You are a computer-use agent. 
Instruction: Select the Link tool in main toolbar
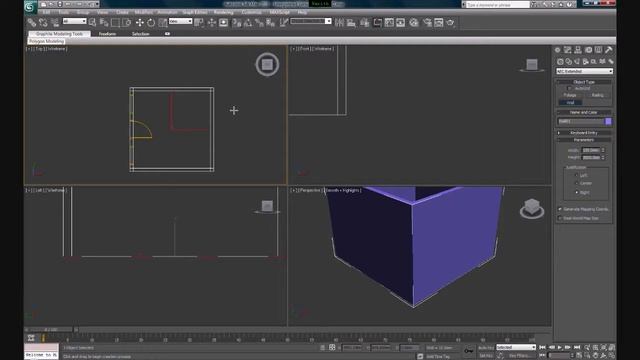(32, 22)
